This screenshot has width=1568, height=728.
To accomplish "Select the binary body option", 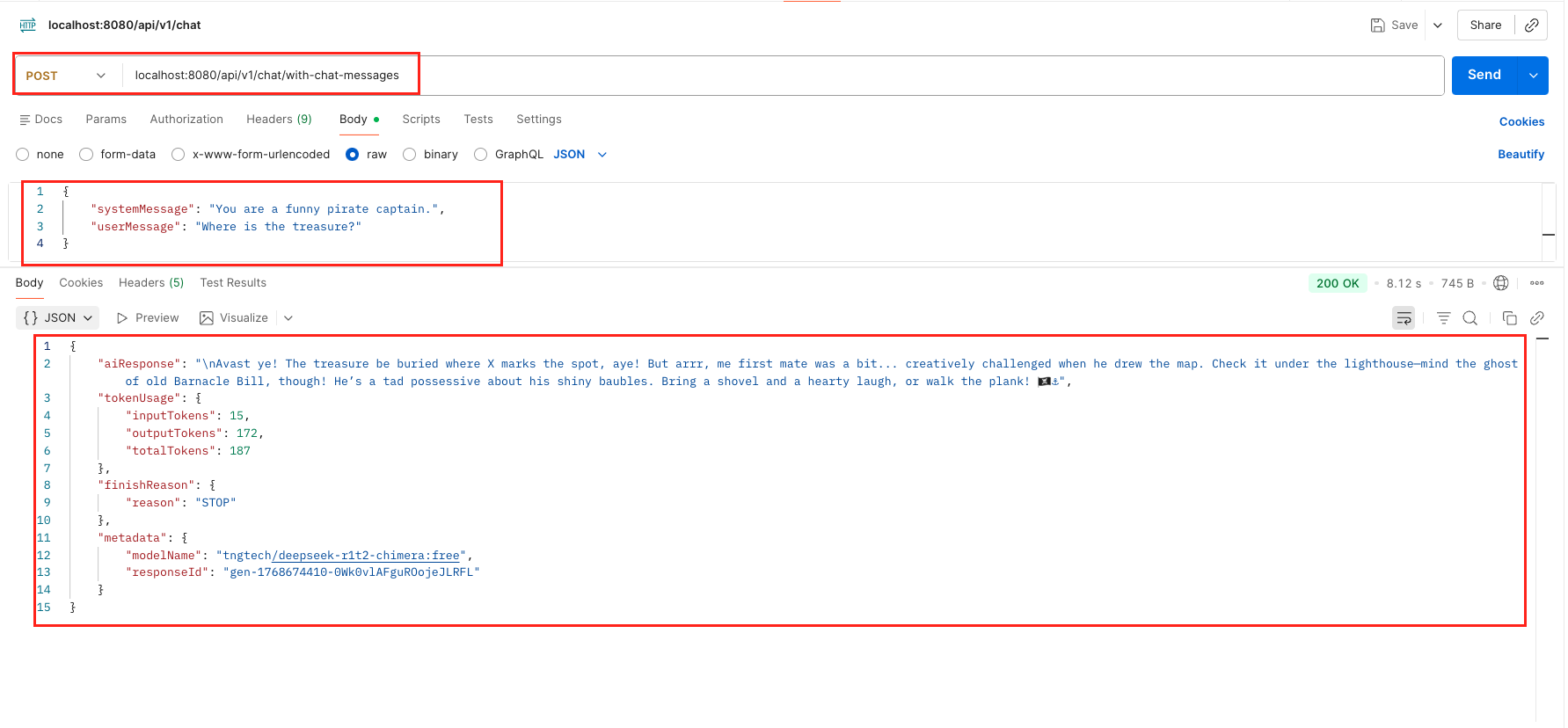I will pos(410,155).
